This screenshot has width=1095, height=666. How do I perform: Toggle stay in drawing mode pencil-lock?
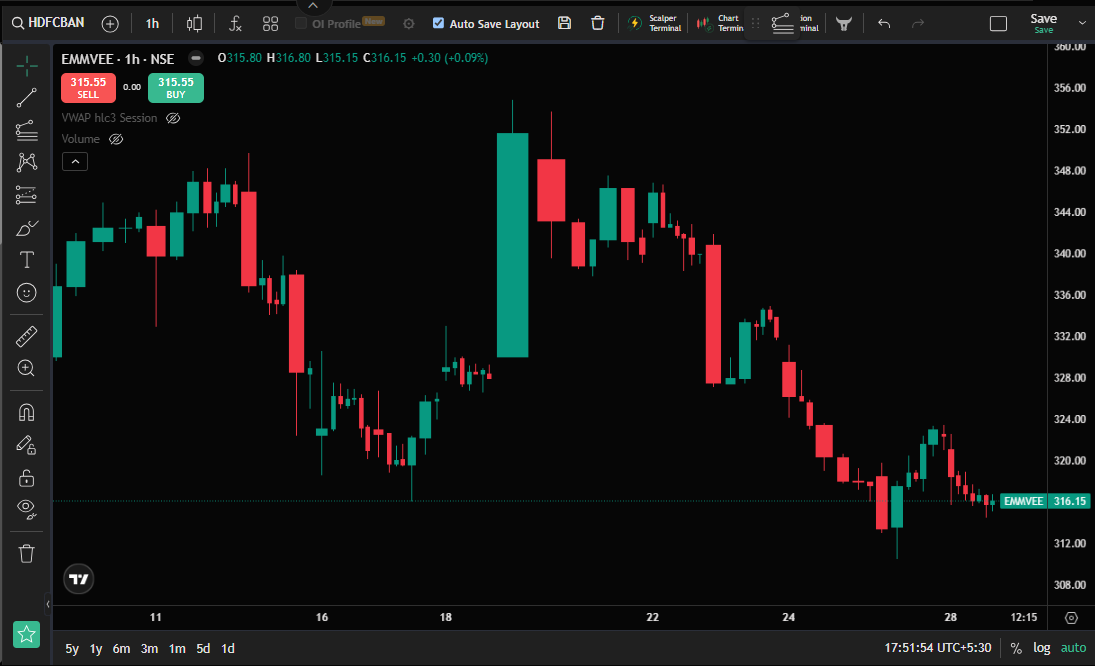[x=27, y=445]
